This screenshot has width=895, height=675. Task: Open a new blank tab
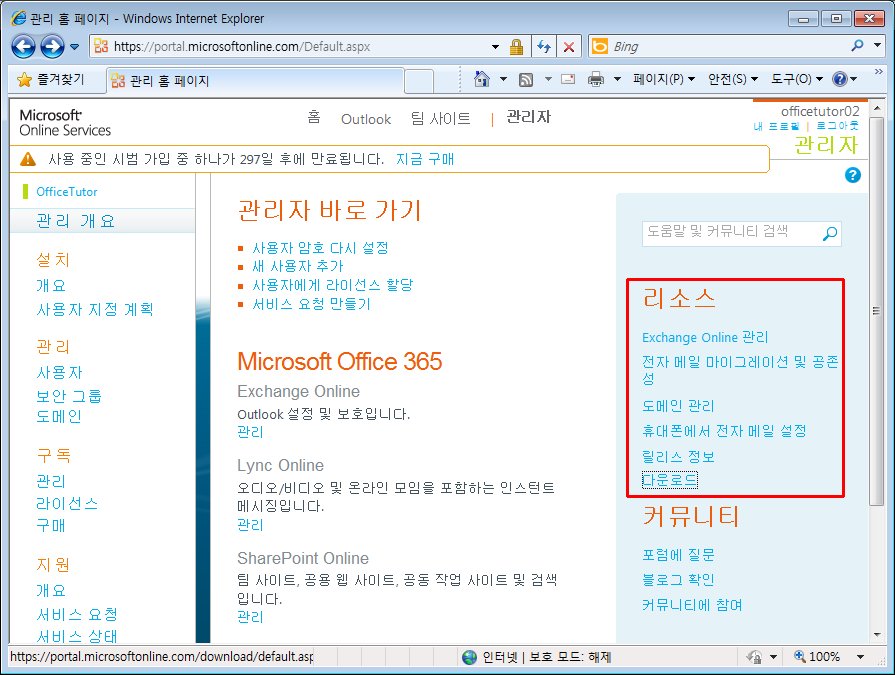(419, 81)
